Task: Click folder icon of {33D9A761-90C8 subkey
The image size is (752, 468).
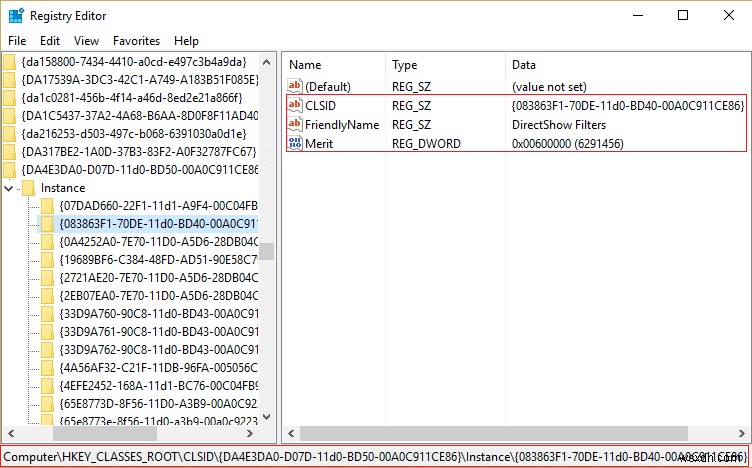Action: point(47,332)
